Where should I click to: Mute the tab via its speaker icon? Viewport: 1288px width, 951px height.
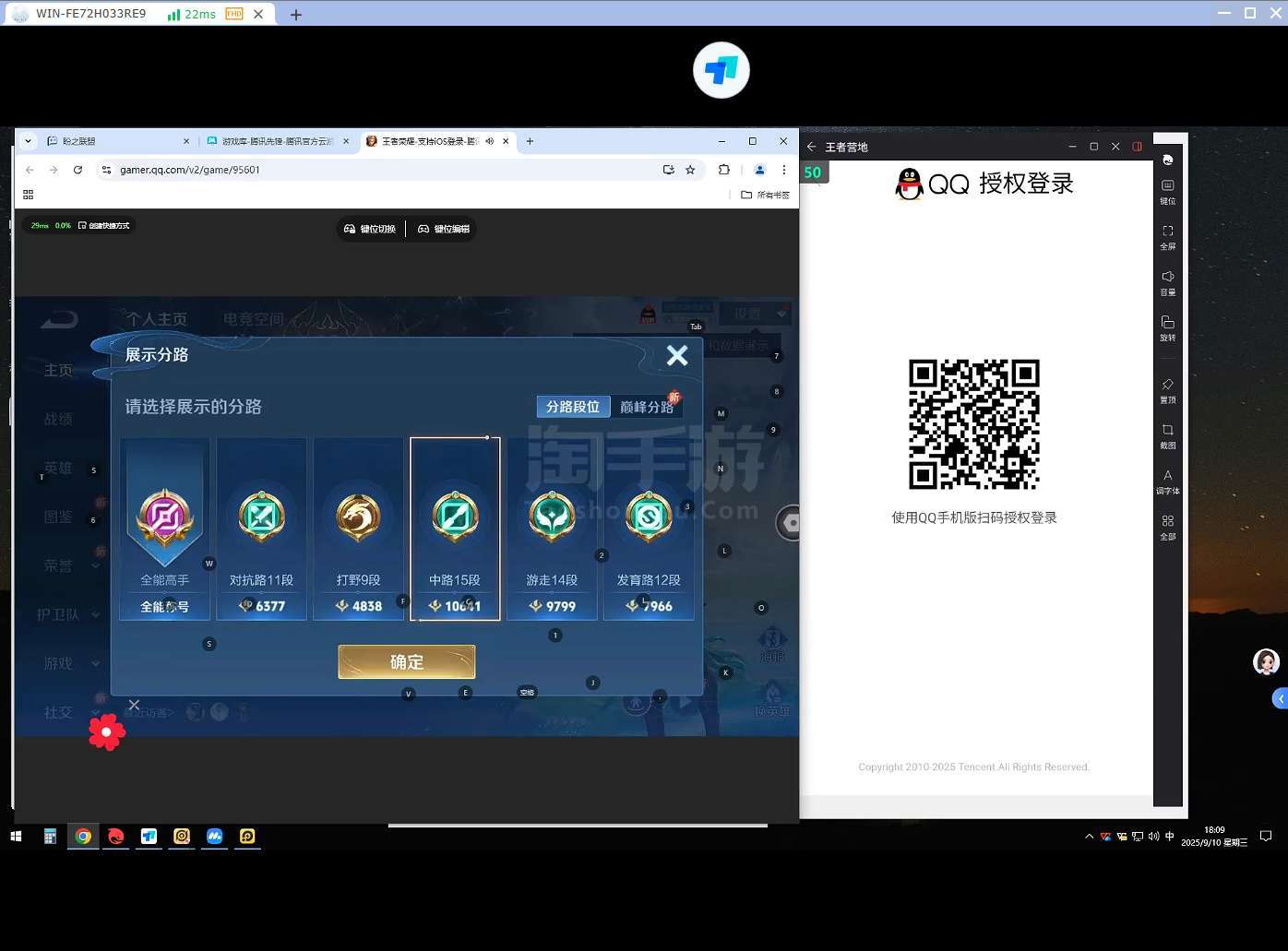tap(490, 141)
